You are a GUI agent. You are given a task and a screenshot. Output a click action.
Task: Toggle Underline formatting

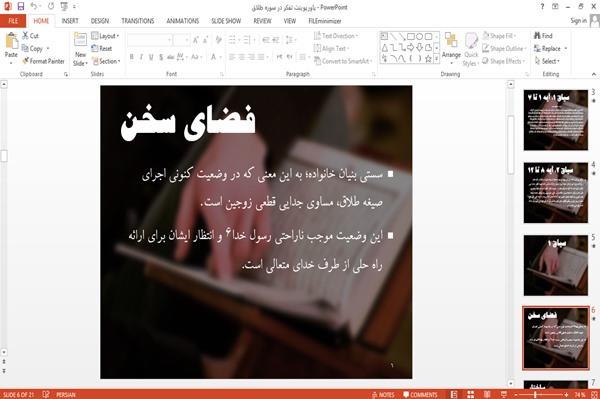point(151,57)
